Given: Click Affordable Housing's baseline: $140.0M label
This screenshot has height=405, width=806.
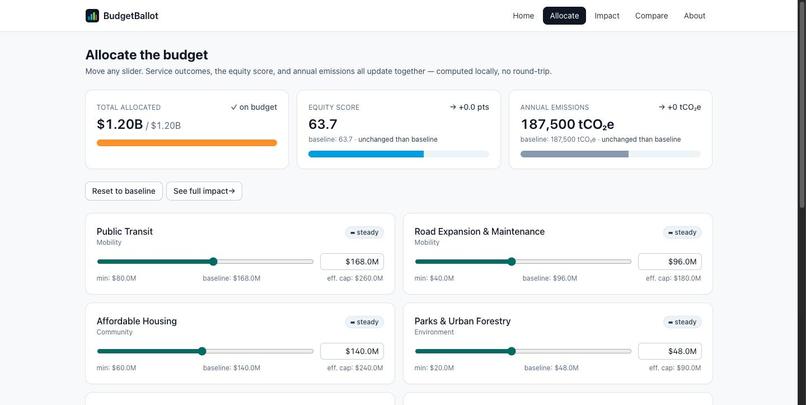Looking at the screenshot, I should [232, 368].
